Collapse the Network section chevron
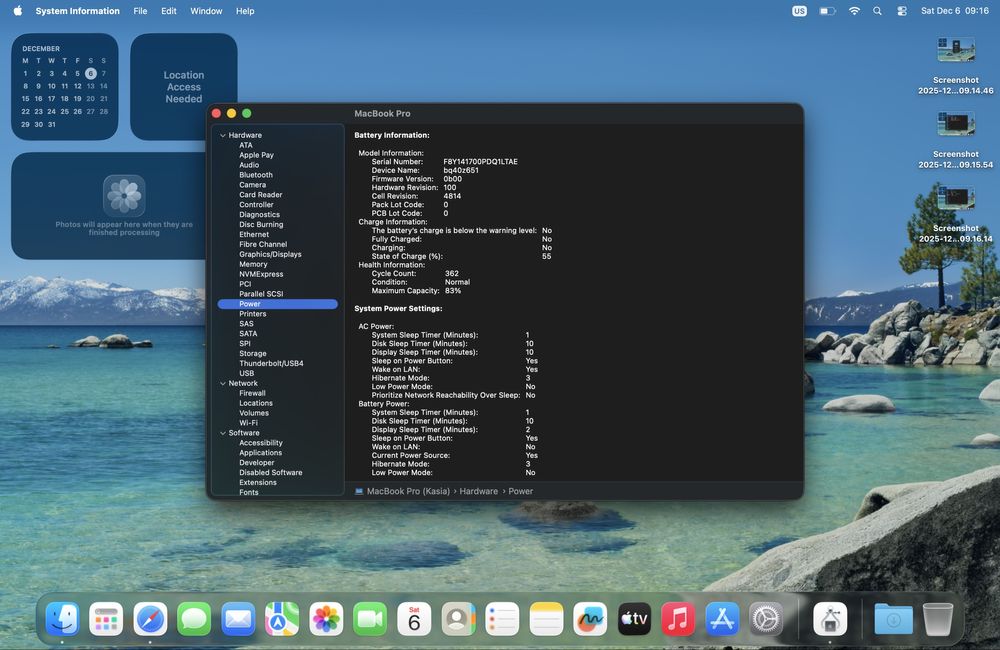This screenshot has width=1000, height=650. 223,383
